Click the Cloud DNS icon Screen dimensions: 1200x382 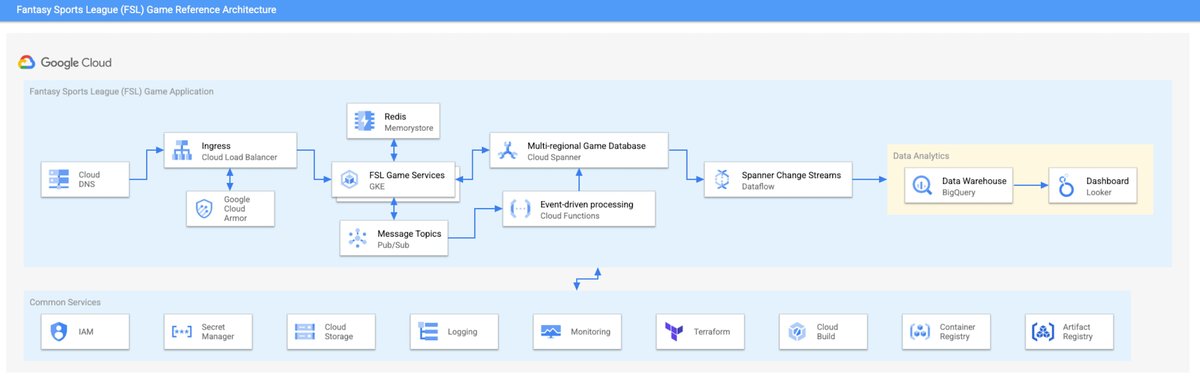click(59, 180)
